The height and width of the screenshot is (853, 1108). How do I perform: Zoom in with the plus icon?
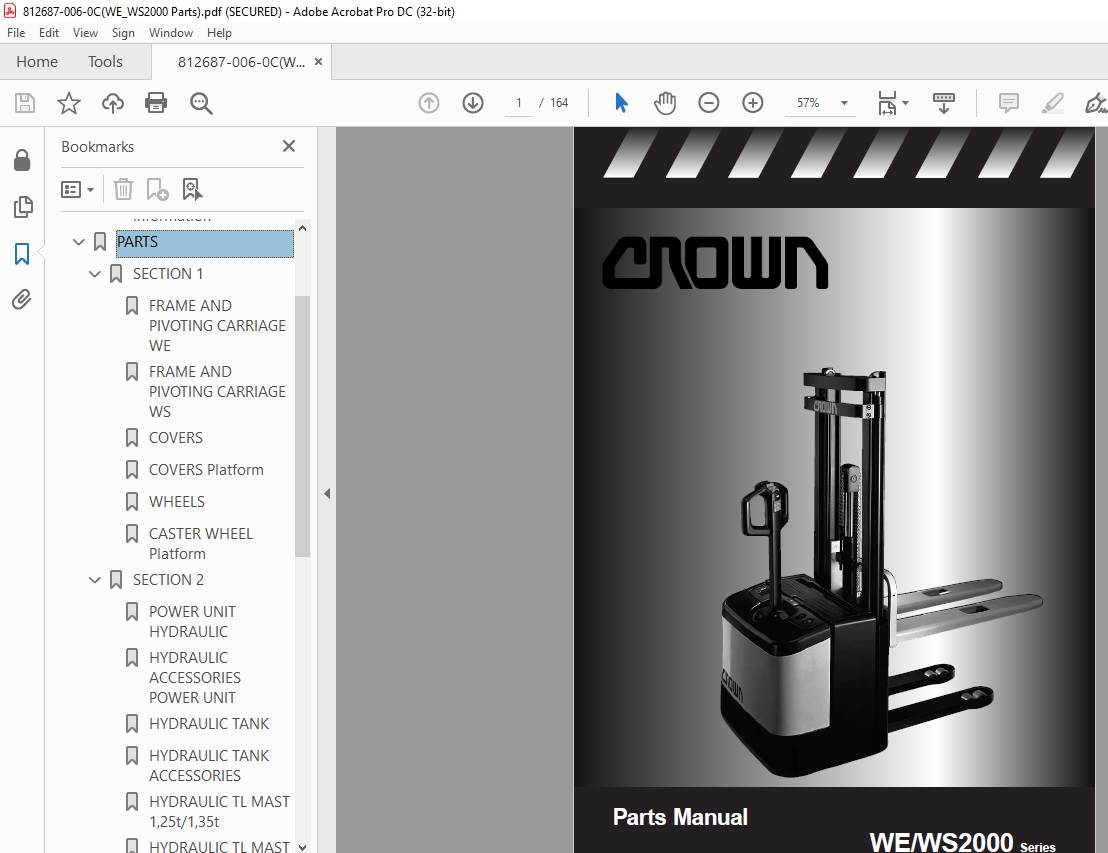[753, 103]
